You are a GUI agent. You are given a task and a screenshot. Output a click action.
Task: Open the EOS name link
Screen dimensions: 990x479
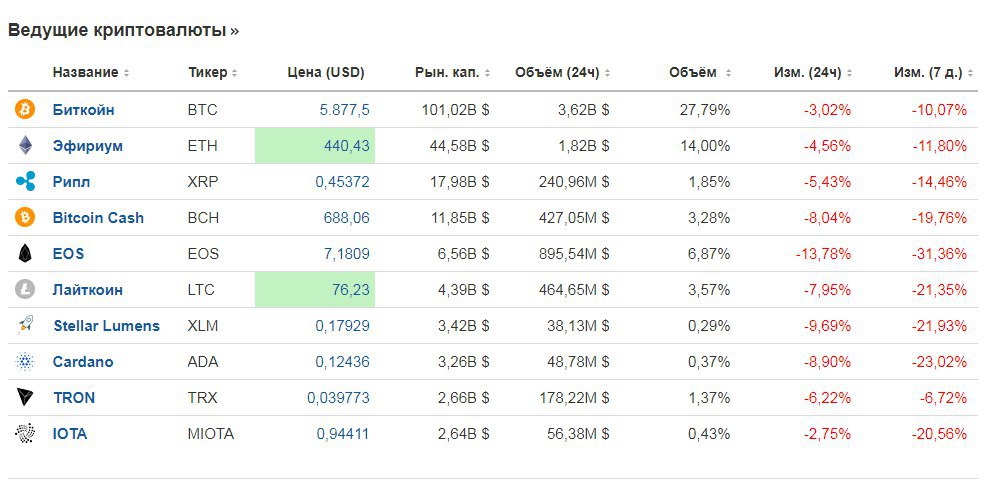[68, 254]
